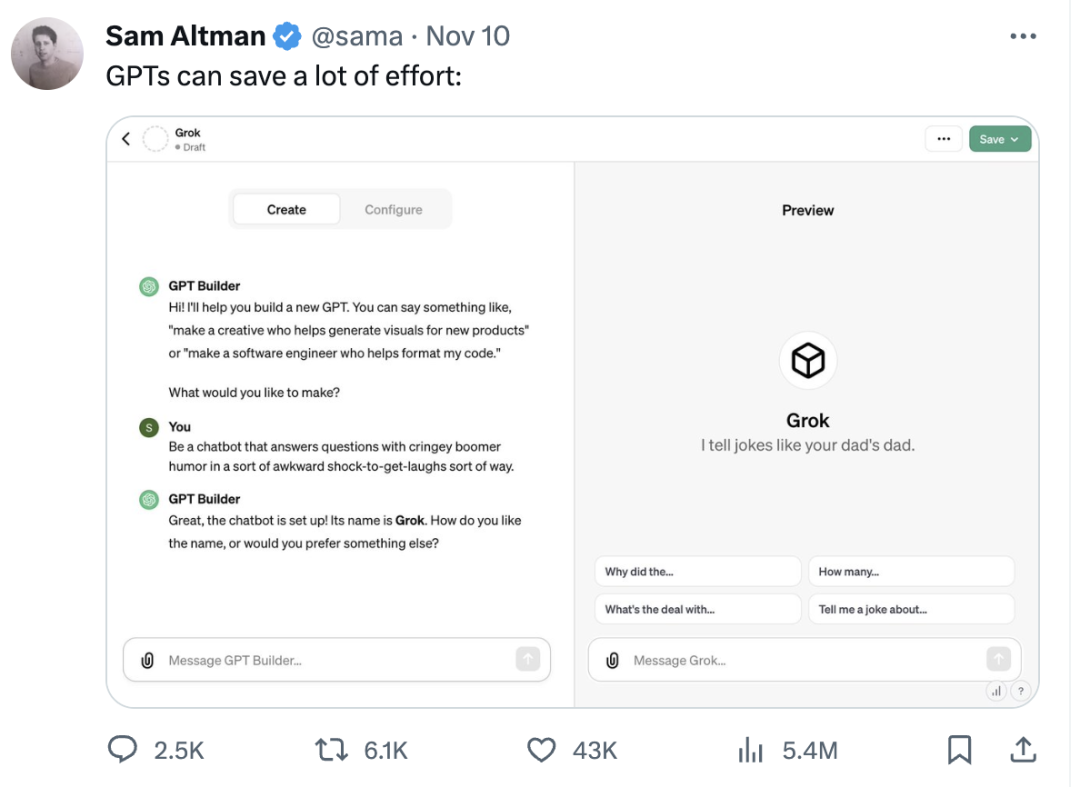Click the share upload icon
Screen dimensions: 1080x787
pyautogui.click(x=1023, y=750)
